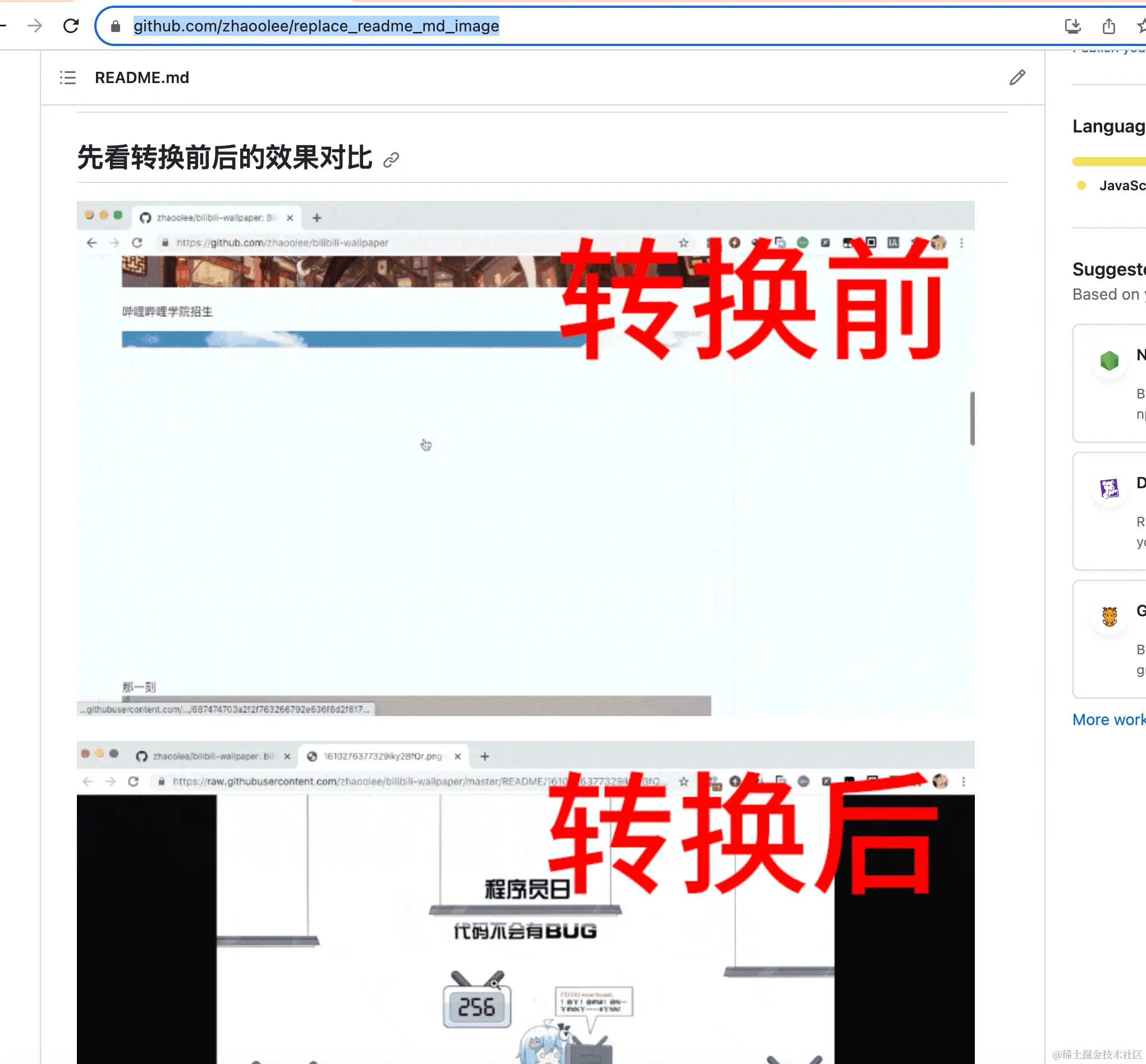Open the headings outline via the list icon
This screenshot has height=1064, width=1146.
click(67, 77)
